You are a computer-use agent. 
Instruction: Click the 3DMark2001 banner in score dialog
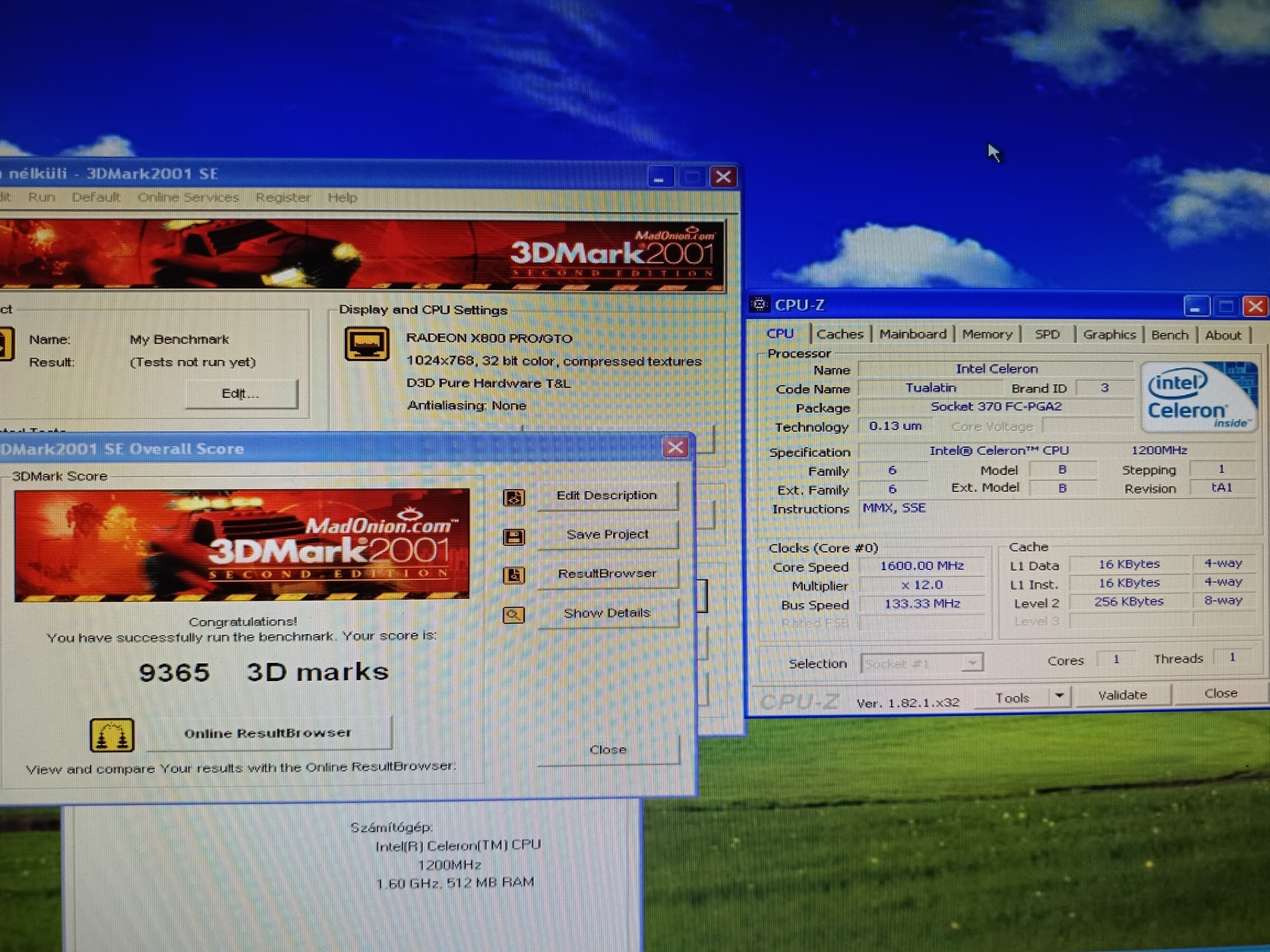(242, 545)
